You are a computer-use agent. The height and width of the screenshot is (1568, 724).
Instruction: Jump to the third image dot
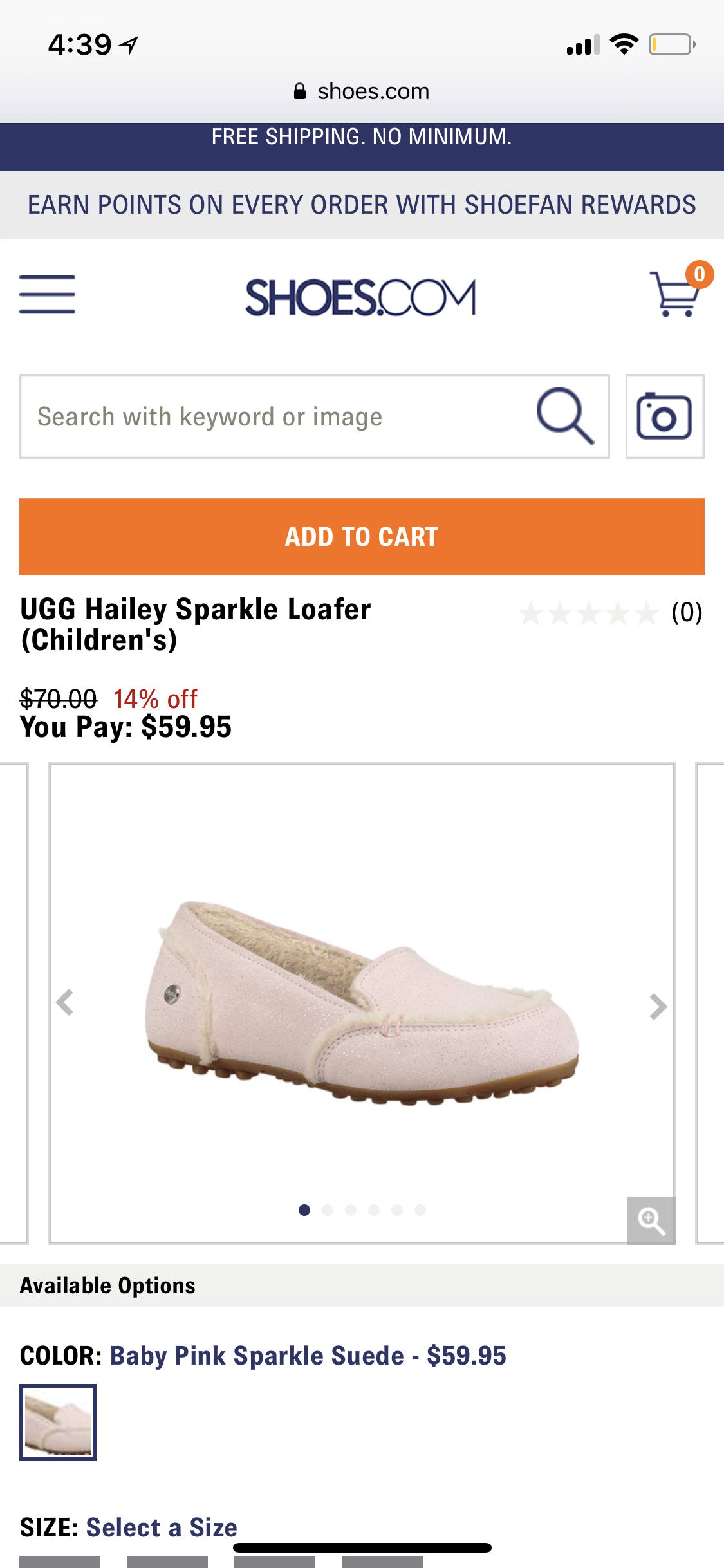351,1210
